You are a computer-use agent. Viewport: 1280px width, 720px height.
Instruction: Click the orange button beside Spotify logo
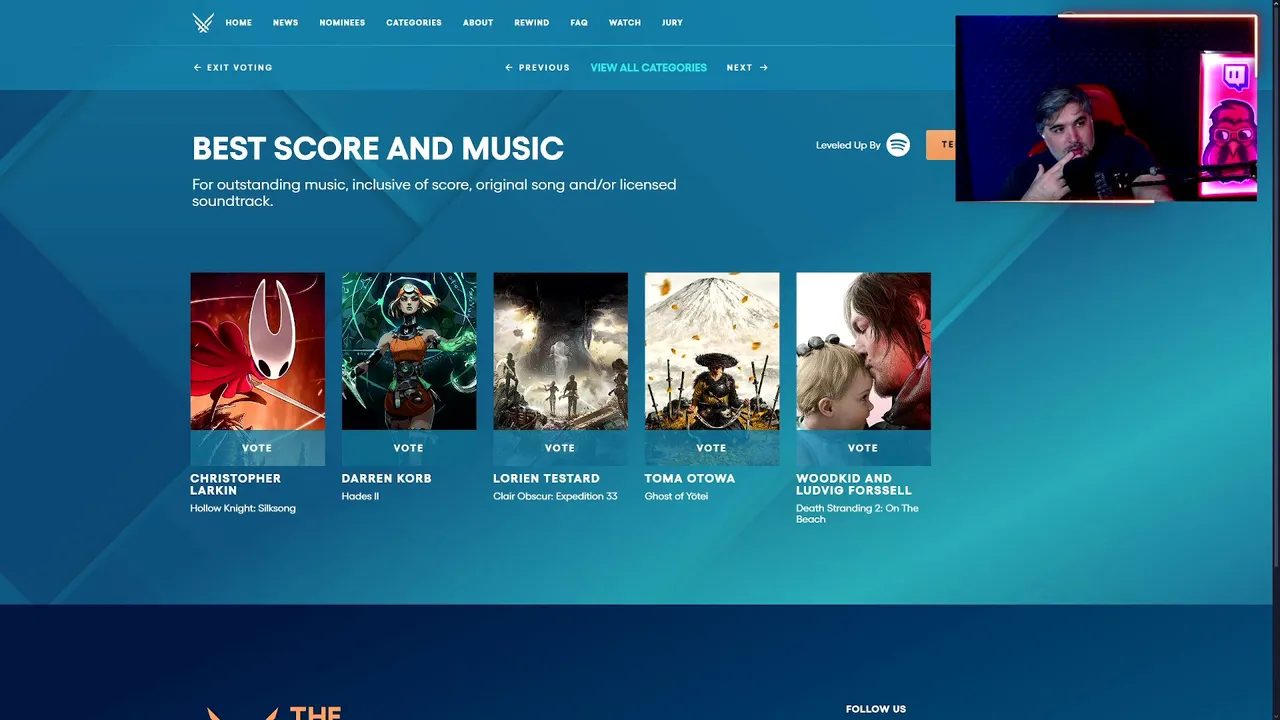pyautogui.click(x=940, y=145)
